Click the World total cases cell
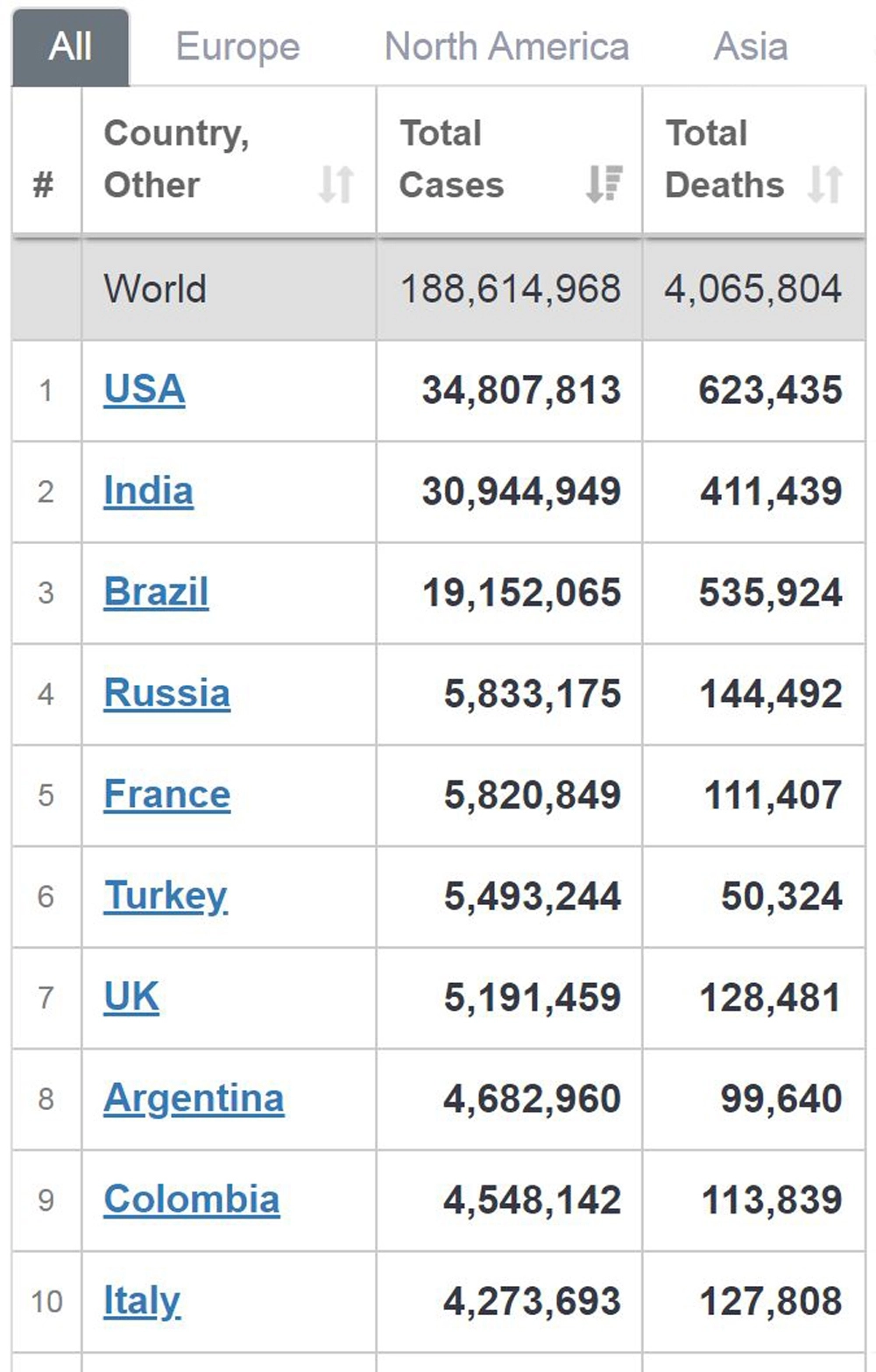The width and height of the screenshot is (876, 1372). (510, 289)
